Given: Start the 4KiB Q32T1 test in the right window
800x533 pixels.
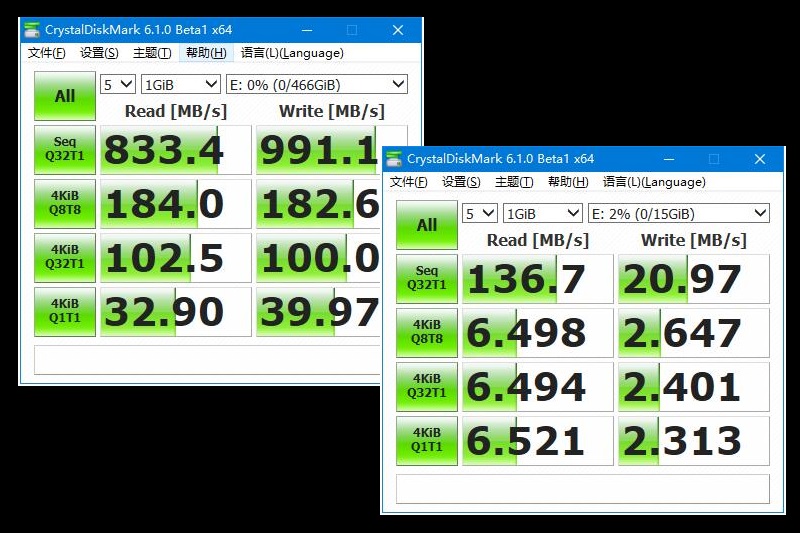Looking at the screenshot, I should tap(427, 387).
